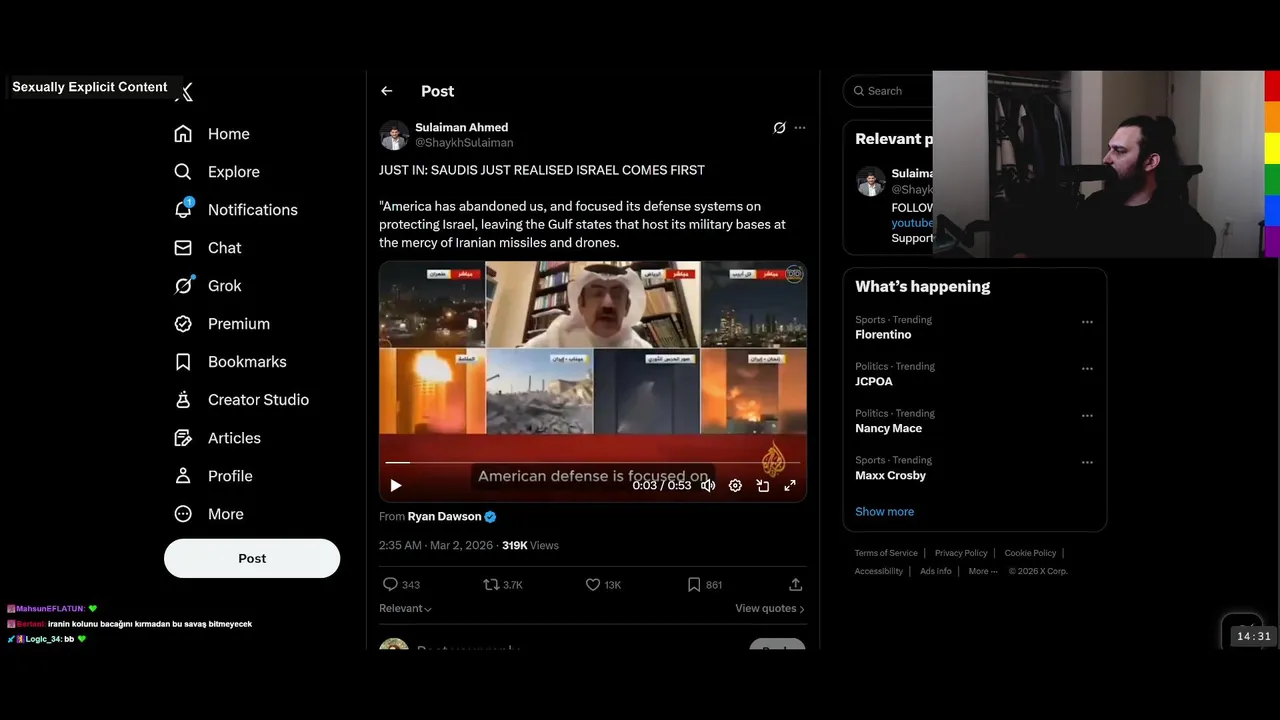
Task: Click the Explore magnifier icon
Action: click(x=183, y=172)
